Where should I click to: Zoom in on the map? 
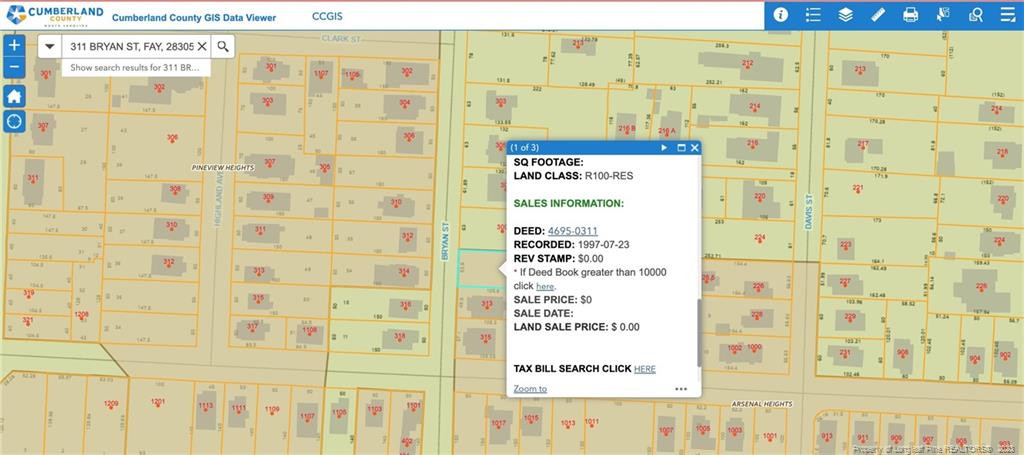tap(14, 45)
